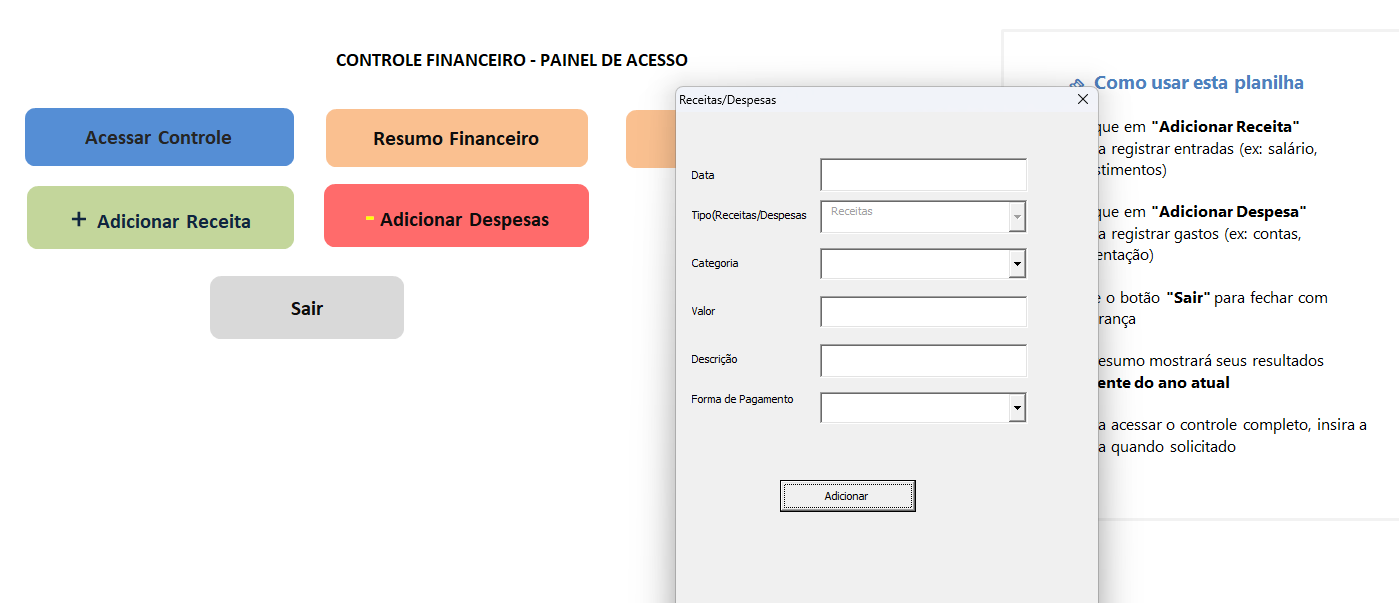This screenshot has height=603, width=1399.
Task: Click the Valor input box
Action: pos(922,311)
